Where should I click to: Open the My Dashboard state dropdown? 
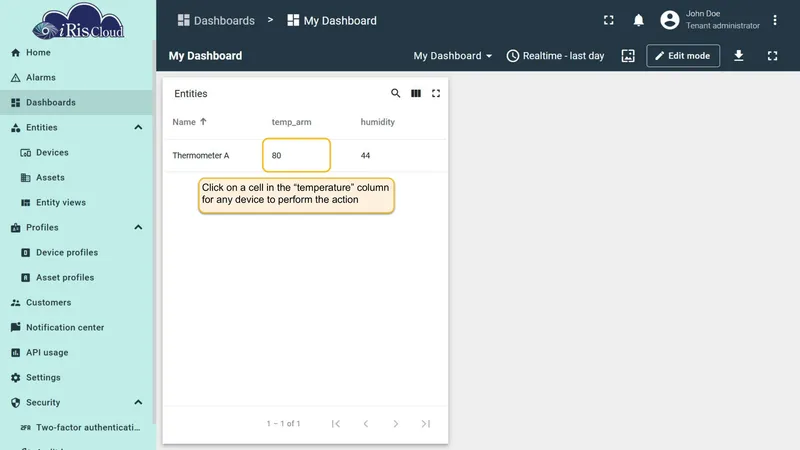453,56
